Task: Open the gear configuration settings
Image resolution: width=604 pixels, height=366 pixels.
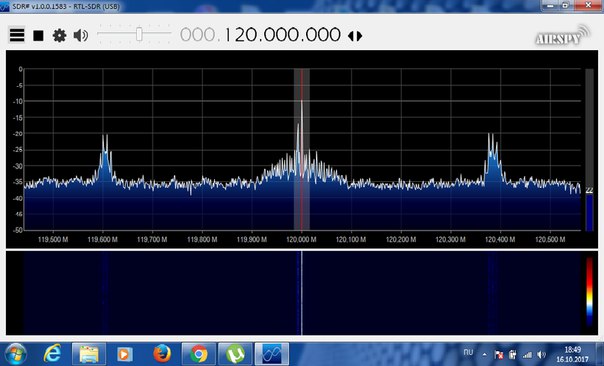Action: (59, 35)
